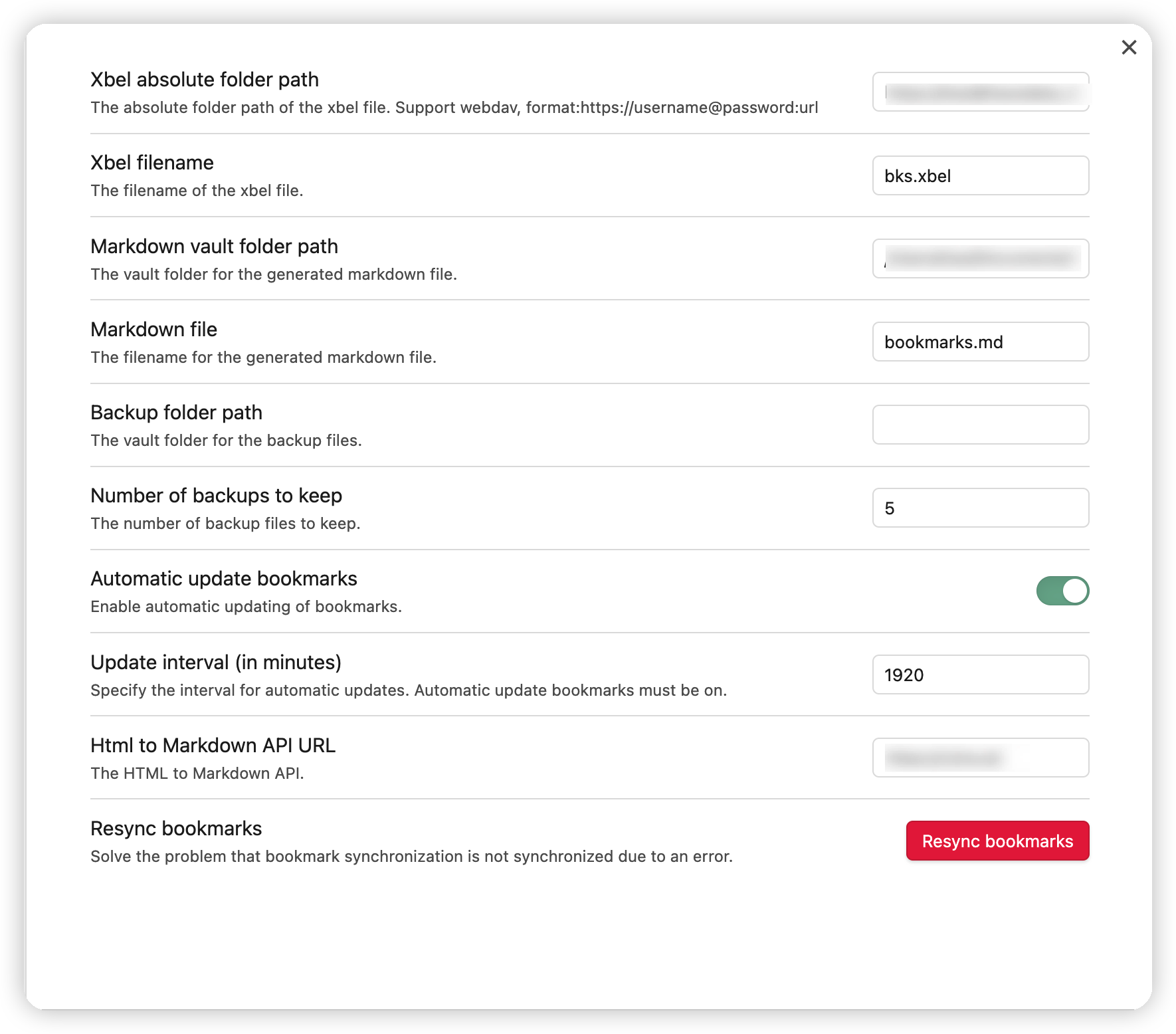
Task: Focus the empty Backup folder path field
Action: click(981, 425)
